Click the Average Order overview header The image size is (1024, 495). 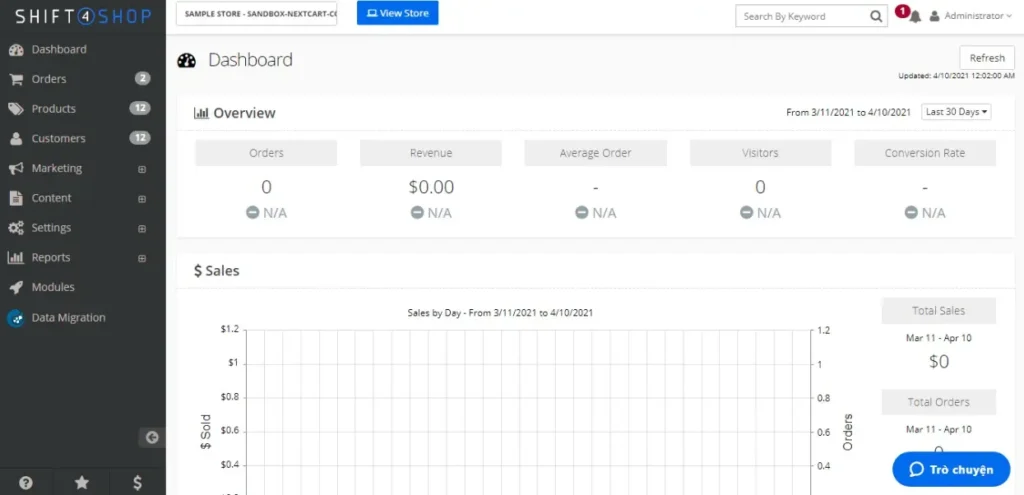pos(596,153)
